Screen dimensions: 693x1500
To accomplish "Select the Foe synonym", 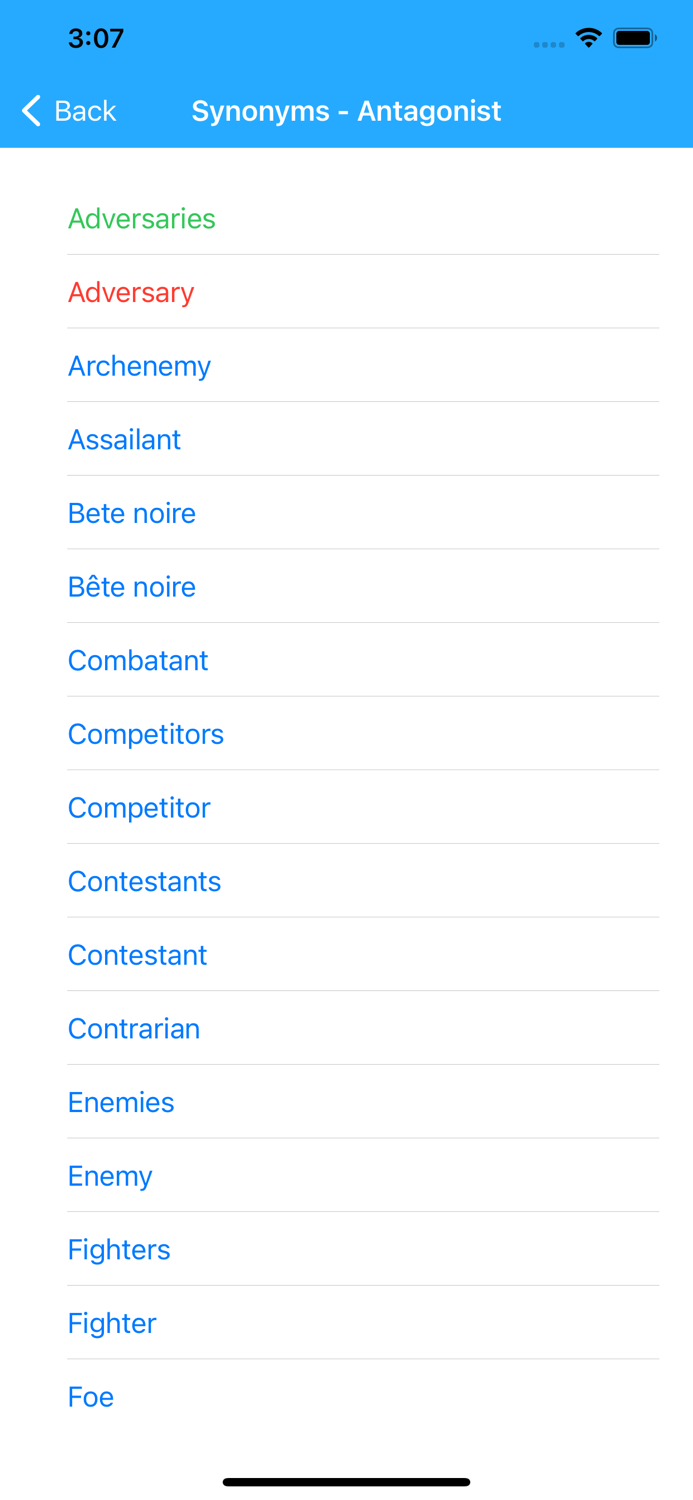I will (x=91, y=1397).
